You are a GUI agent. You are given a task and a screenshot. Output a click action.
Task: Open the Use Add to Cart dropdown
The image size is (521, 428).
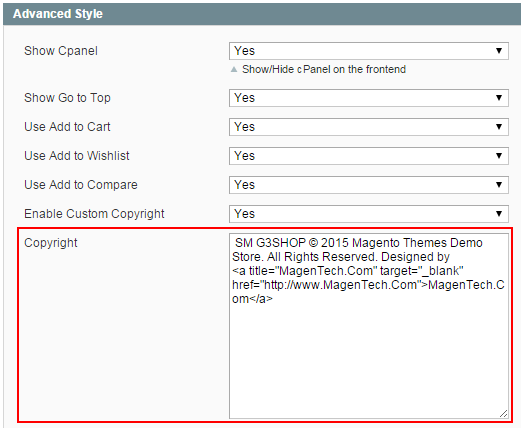(369, 127)
